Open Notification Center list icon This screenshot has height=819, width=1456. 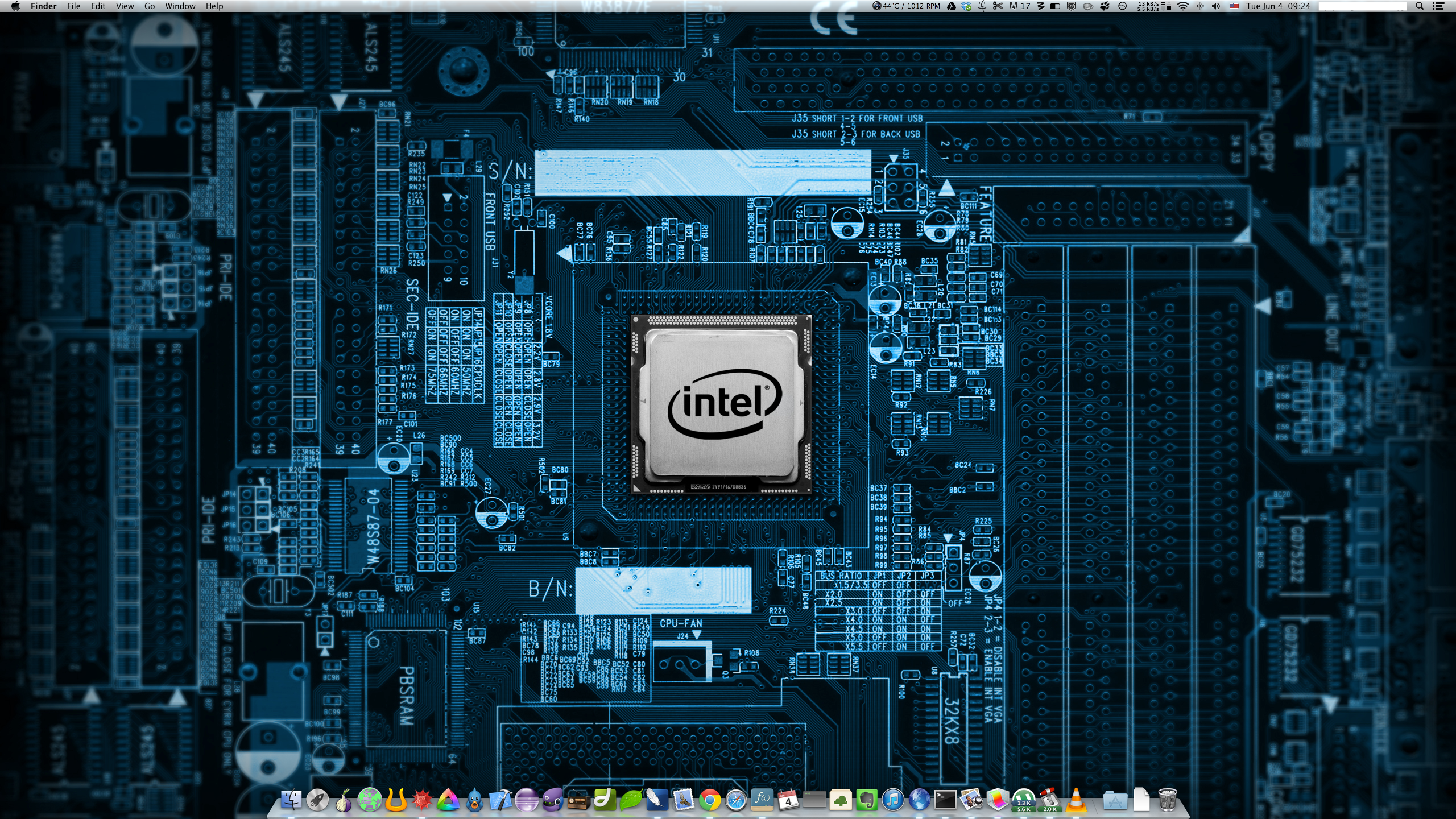point(1438,6)
